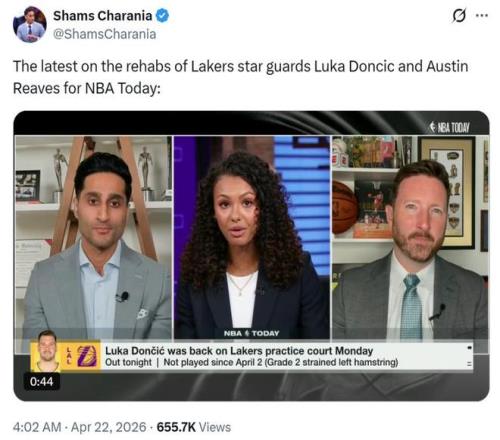This screenshot has height=440, width=500.
Task: Click the headline Luka Dončić was back banner
Action: 239,351
